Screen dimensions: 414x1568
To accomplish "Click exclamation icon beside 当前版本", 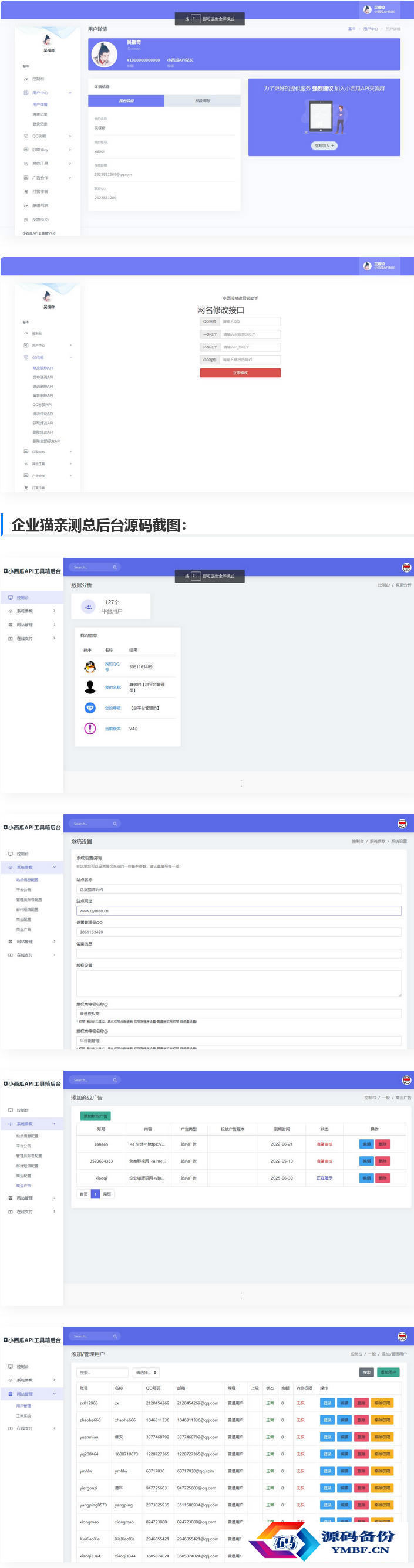I will coord(90,729).
